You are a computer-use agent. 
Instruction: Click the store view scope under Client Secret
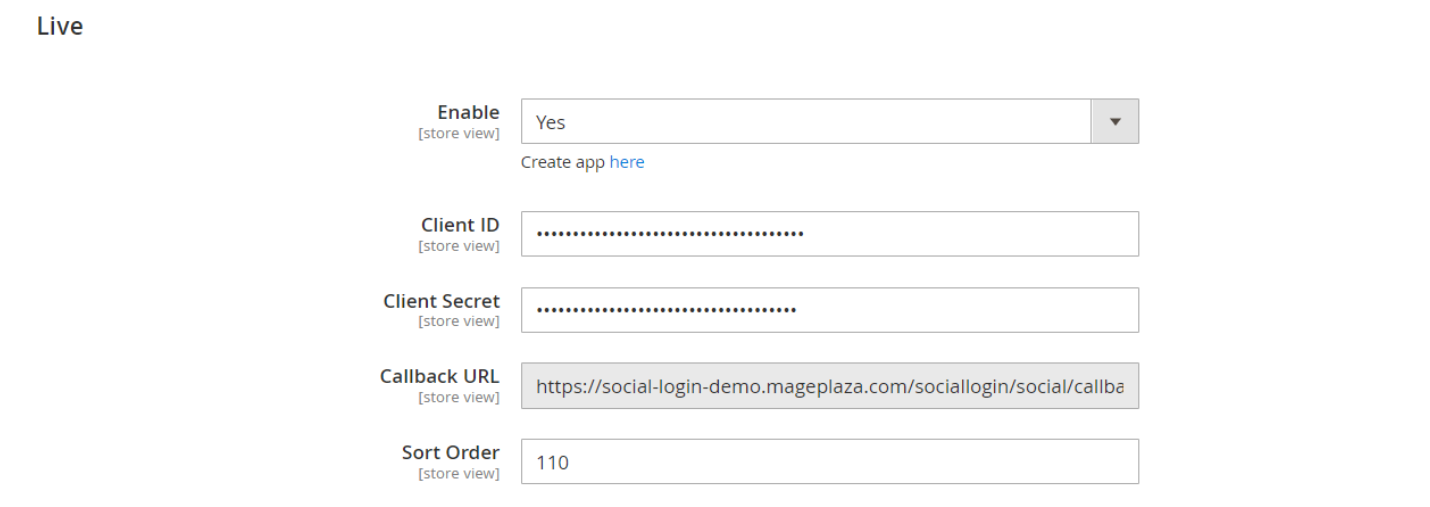pos(458,321)
